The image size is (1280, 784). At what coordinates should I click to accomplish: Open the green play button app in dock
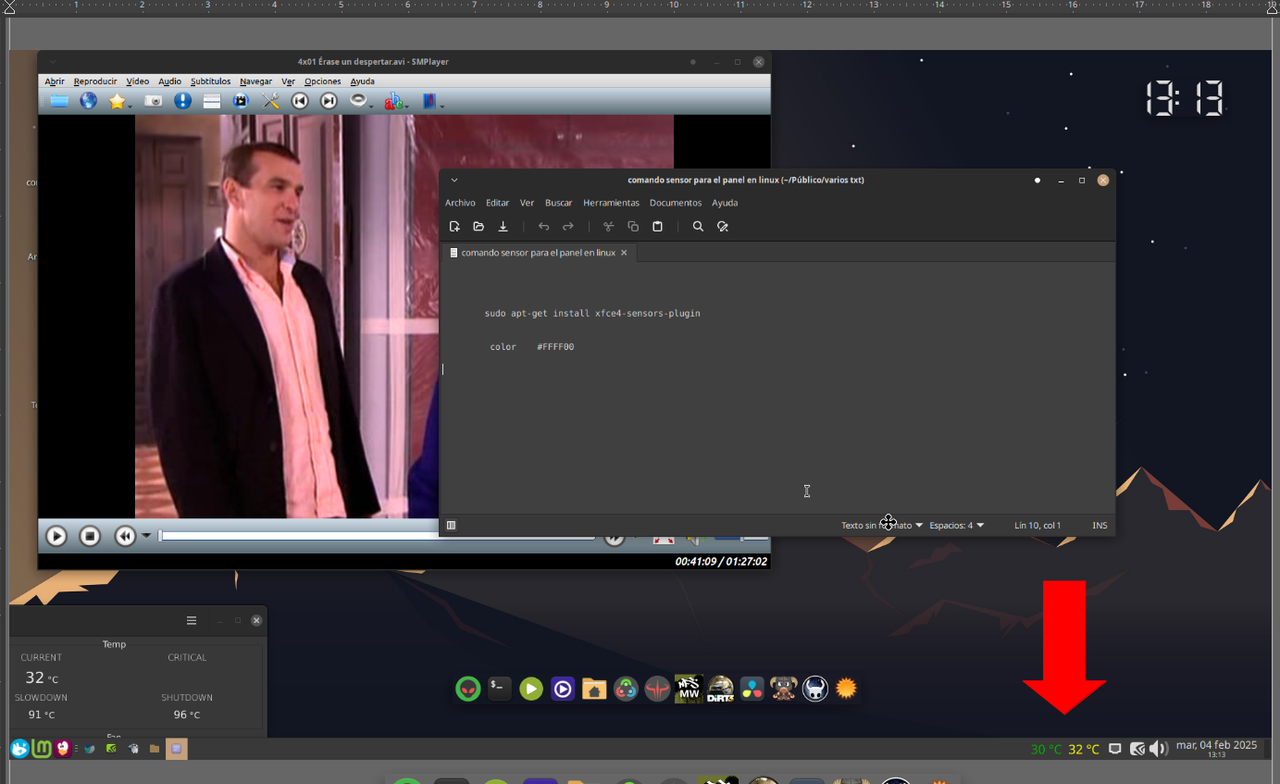[531, 689]
